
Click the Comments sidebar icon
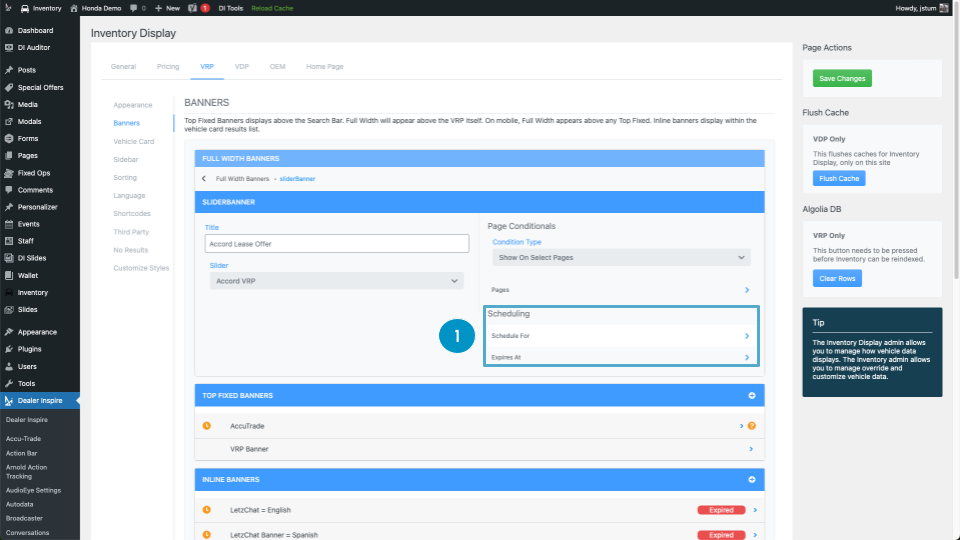[9, 190]
